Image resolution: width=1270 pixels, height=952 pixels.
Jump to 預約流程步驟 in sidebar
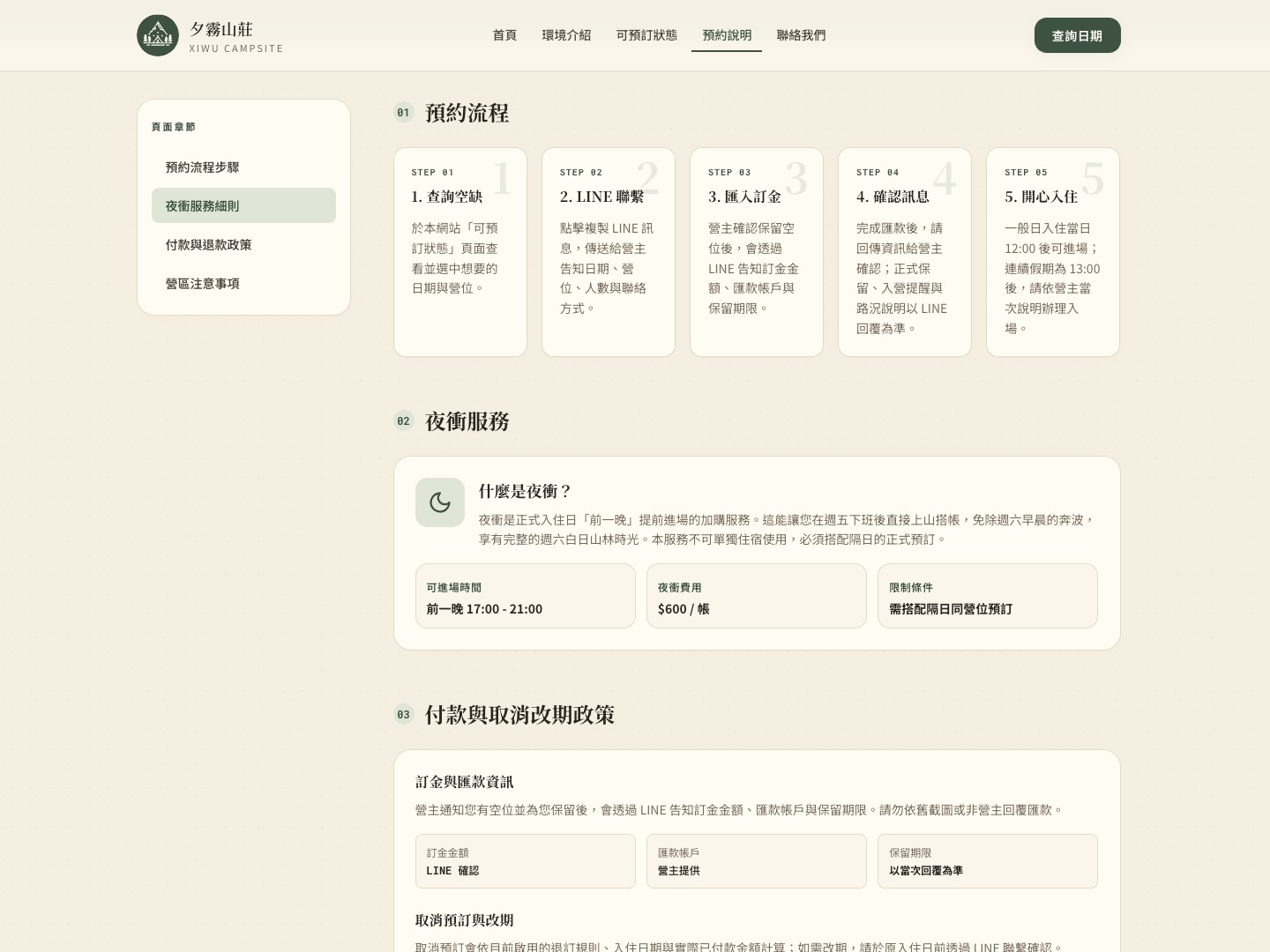pyautogui.click(x=243, y=167)
